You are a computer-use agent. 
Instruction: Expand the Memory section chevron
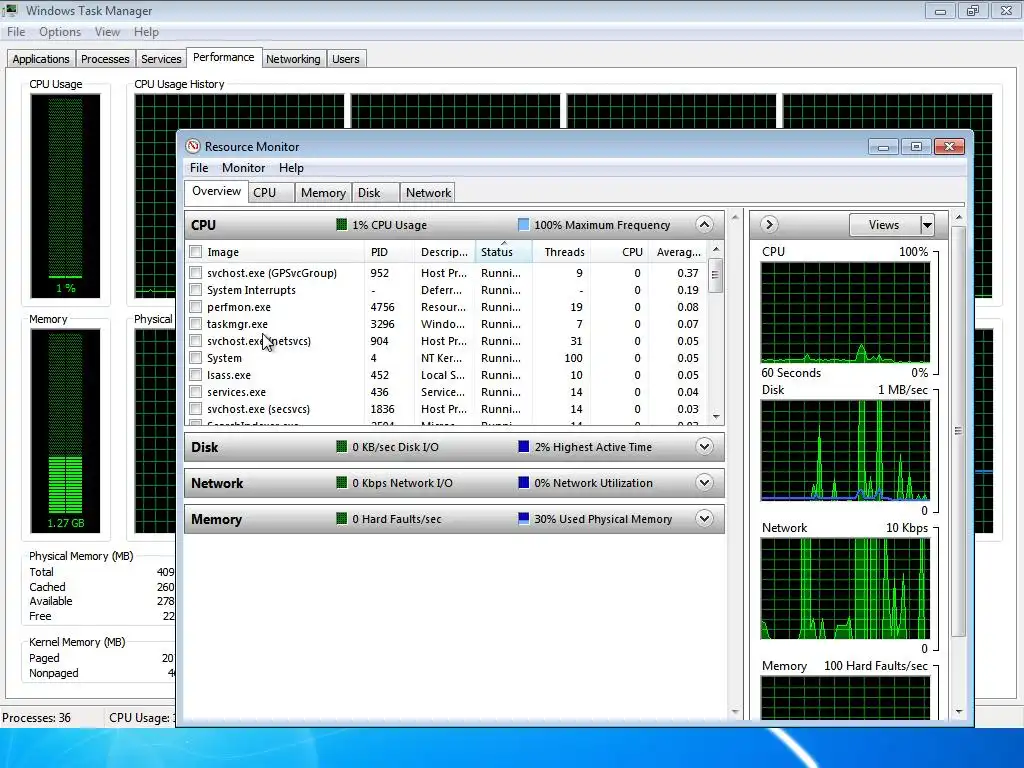(704, 519)
